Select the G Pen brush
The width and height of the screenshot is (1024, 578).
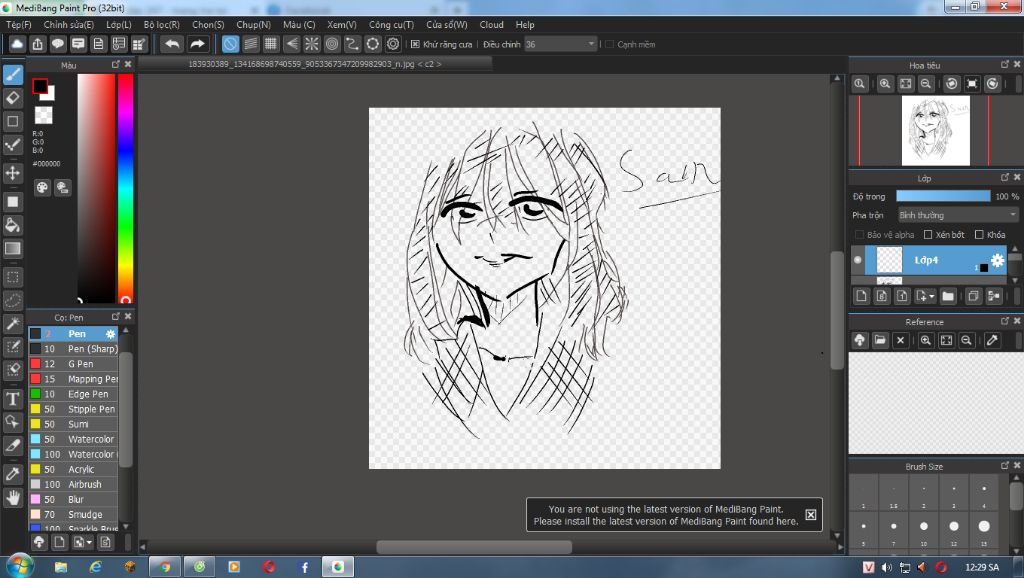[73, 364]
